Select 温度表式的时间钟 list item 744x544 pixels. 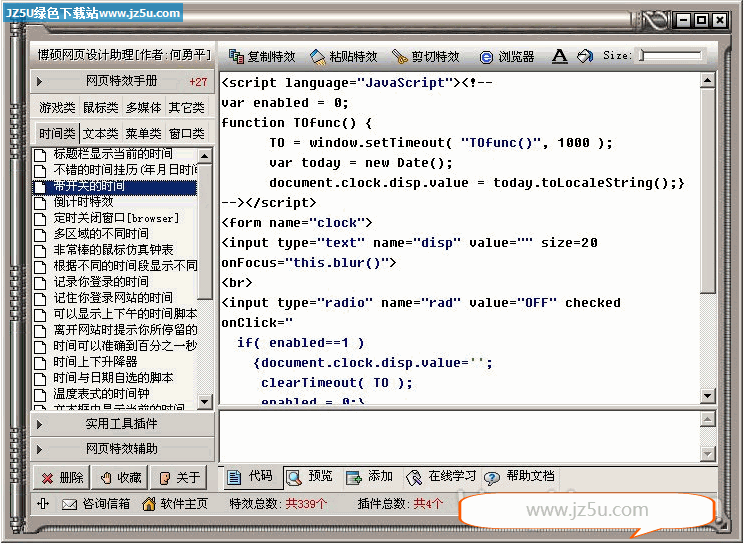click(x=114, y=394)
